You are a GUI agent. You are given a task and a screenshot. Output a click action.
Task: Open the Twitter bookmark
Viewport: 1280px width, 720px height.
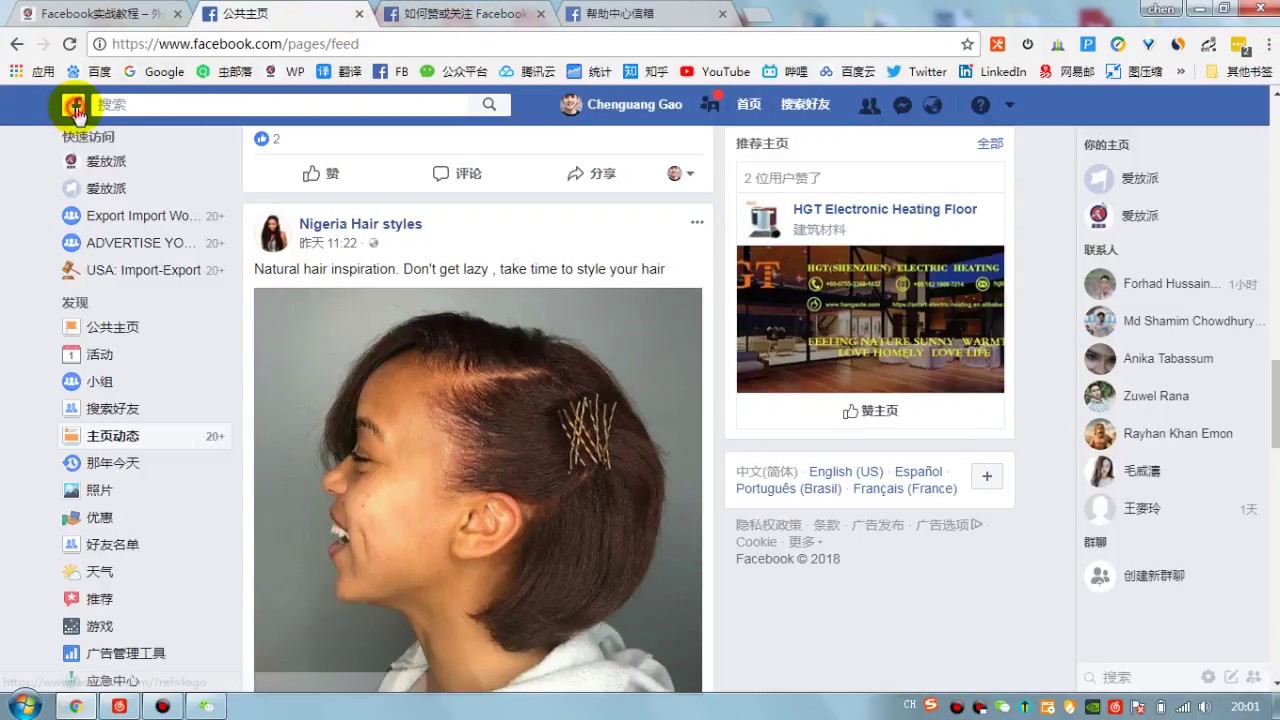916,72
